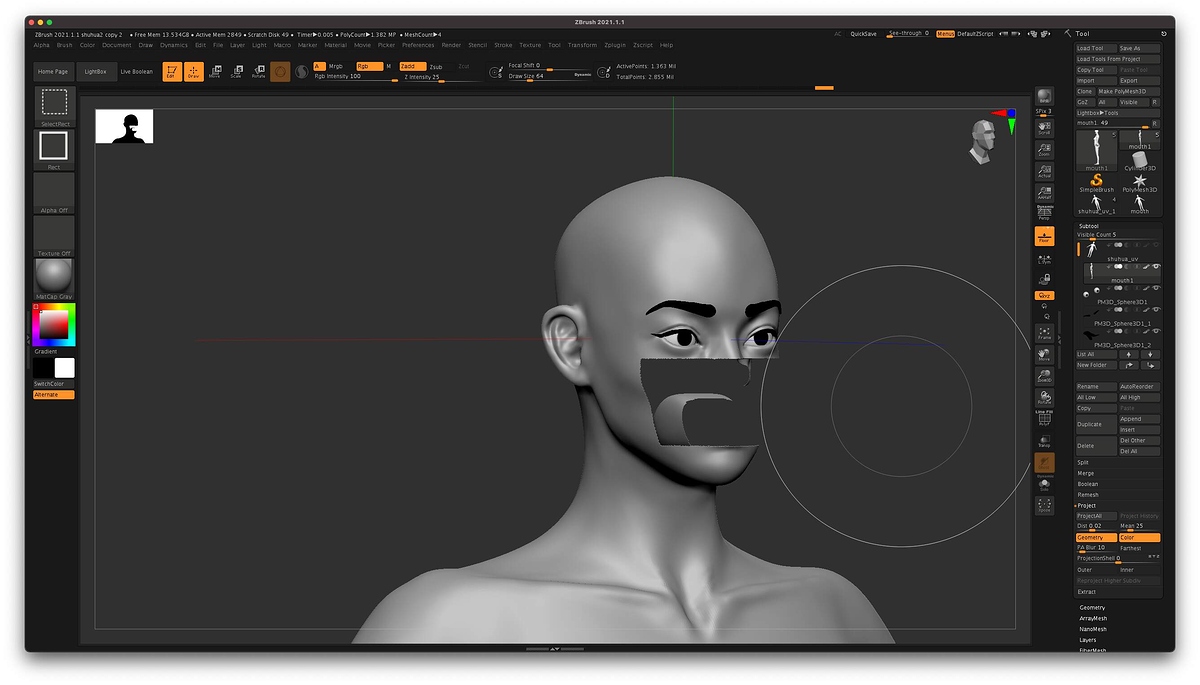Click the Xpose icon

coord(1044,505)
